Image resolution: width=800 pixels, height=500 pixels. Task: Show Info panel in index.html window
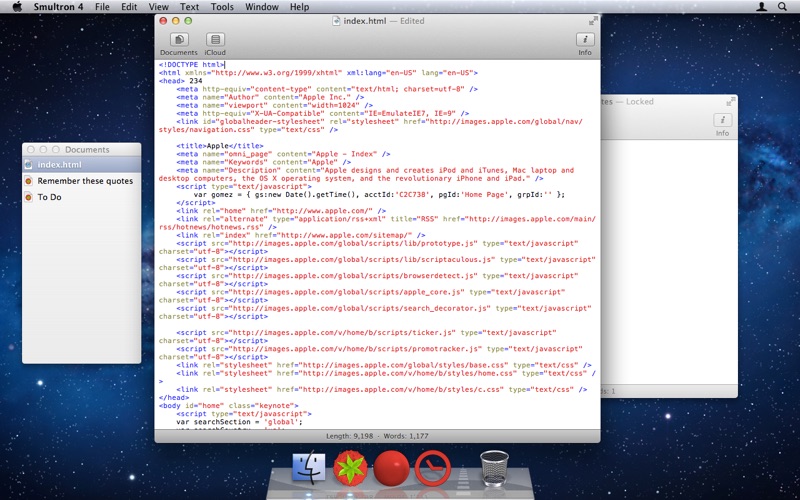click(585, 44)
